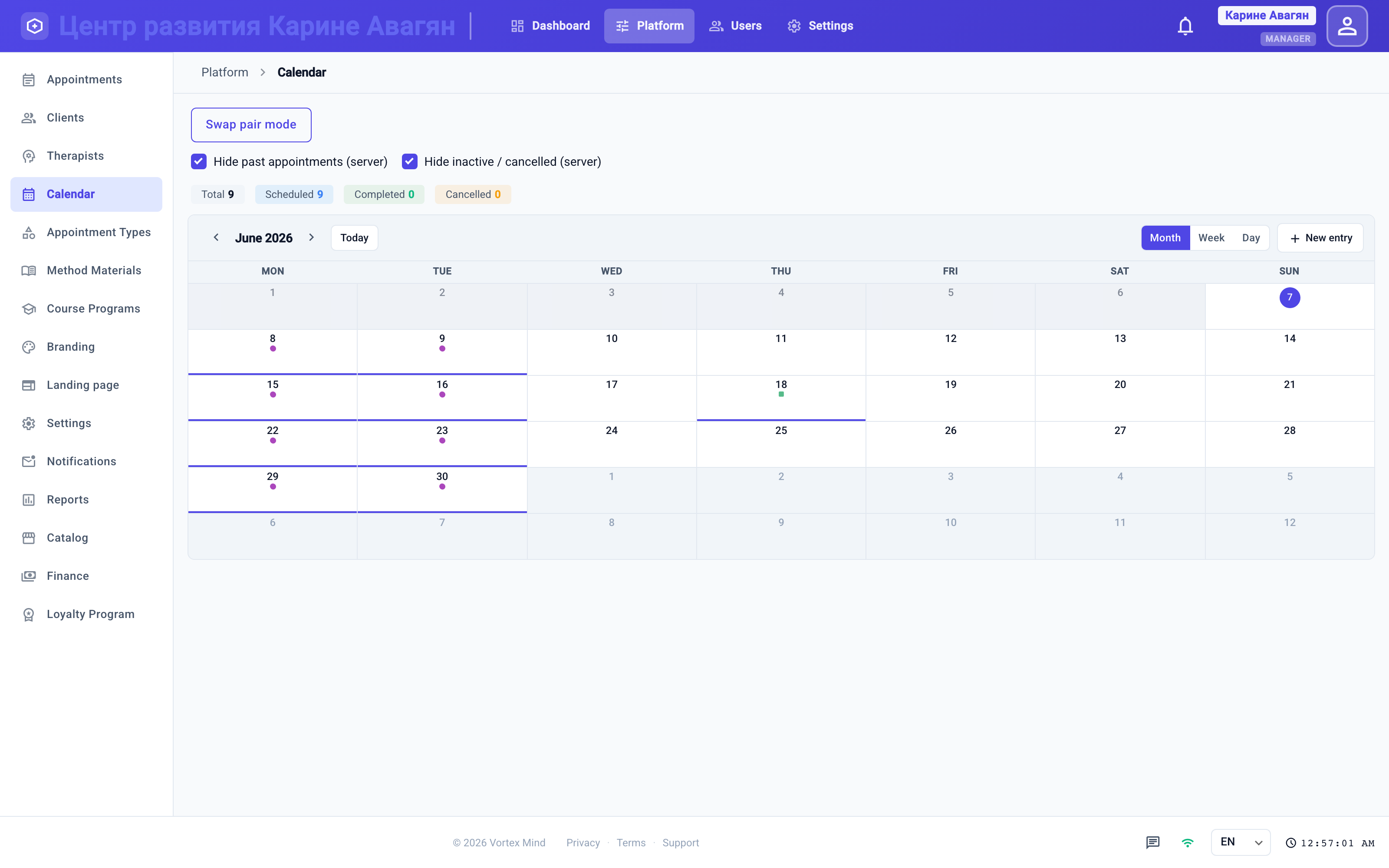Go to next month with right chevron
This screenshot has height=868, width=1389.
point(312,237)
